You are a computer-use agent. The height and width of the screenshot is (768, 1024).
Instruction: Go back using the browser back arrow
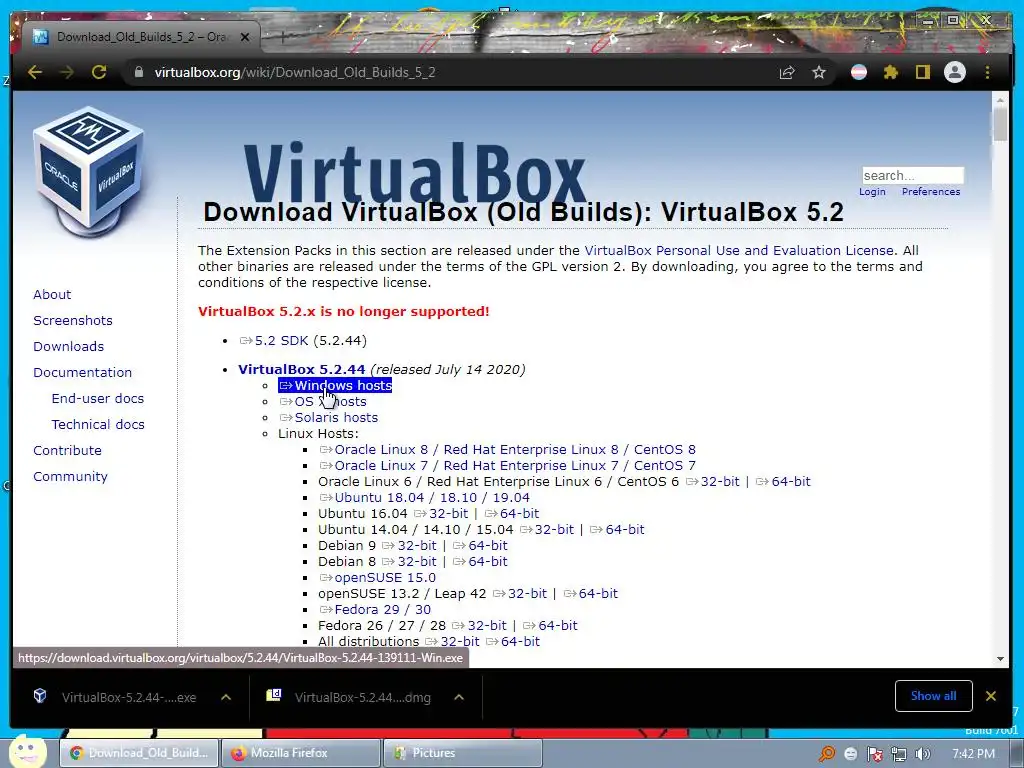click(x=35, y=72)
